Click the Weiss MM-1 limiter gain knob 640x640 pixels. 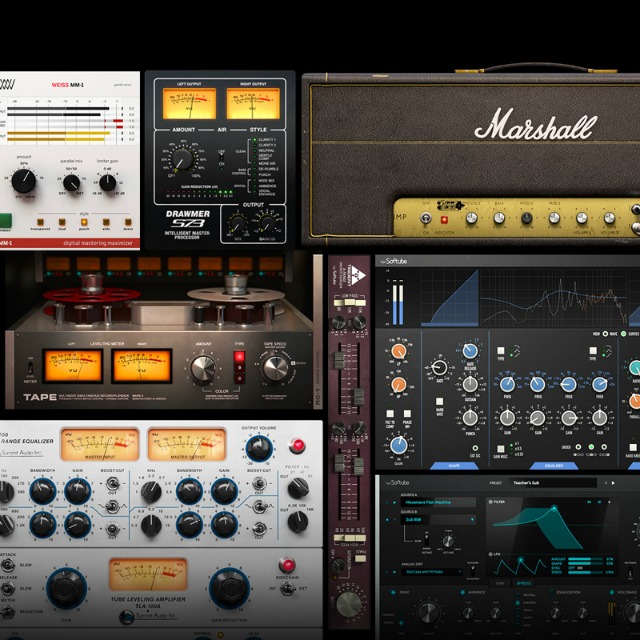[107, 182]
